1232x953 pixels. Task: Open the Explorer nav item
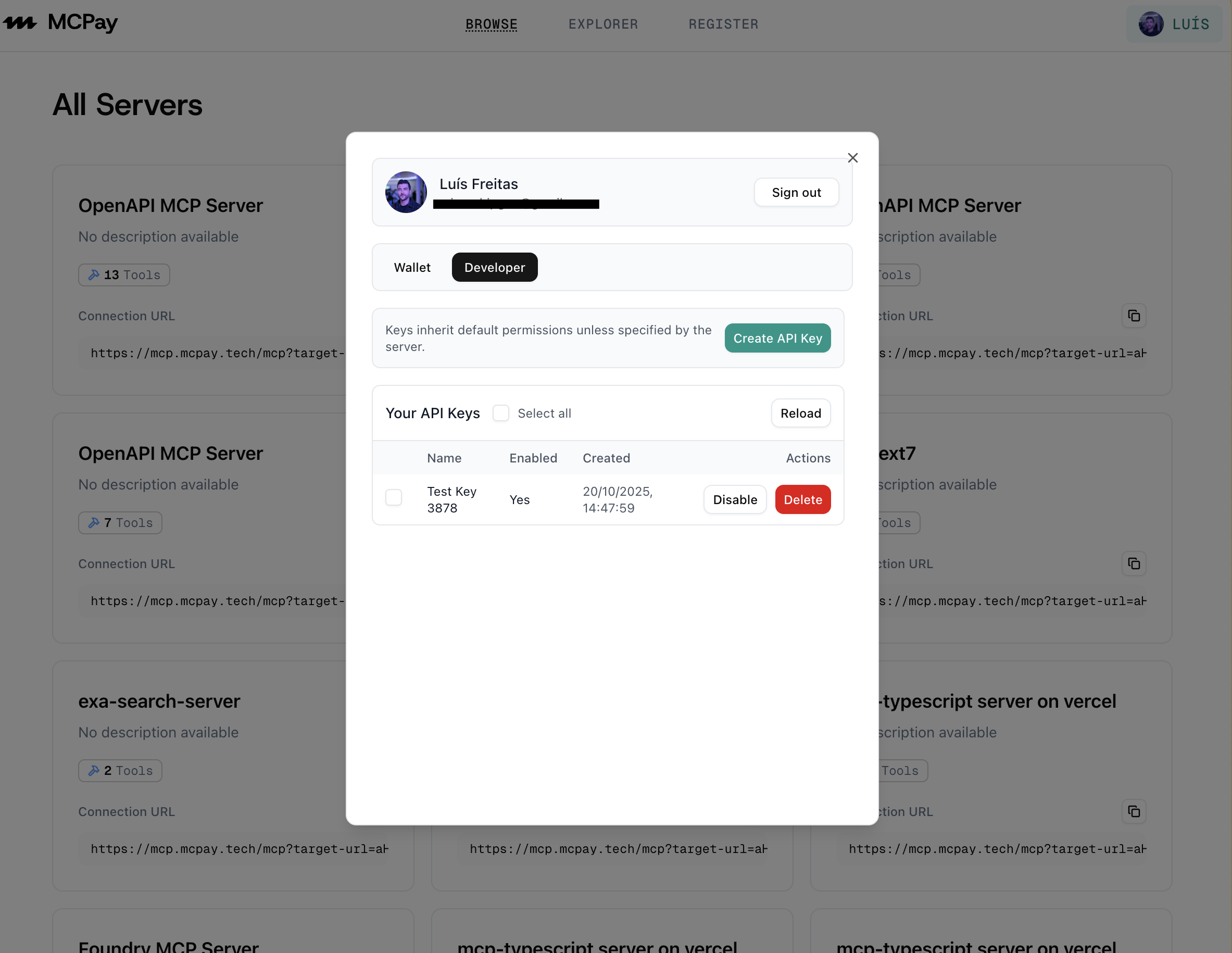click(x=603, y=24)
